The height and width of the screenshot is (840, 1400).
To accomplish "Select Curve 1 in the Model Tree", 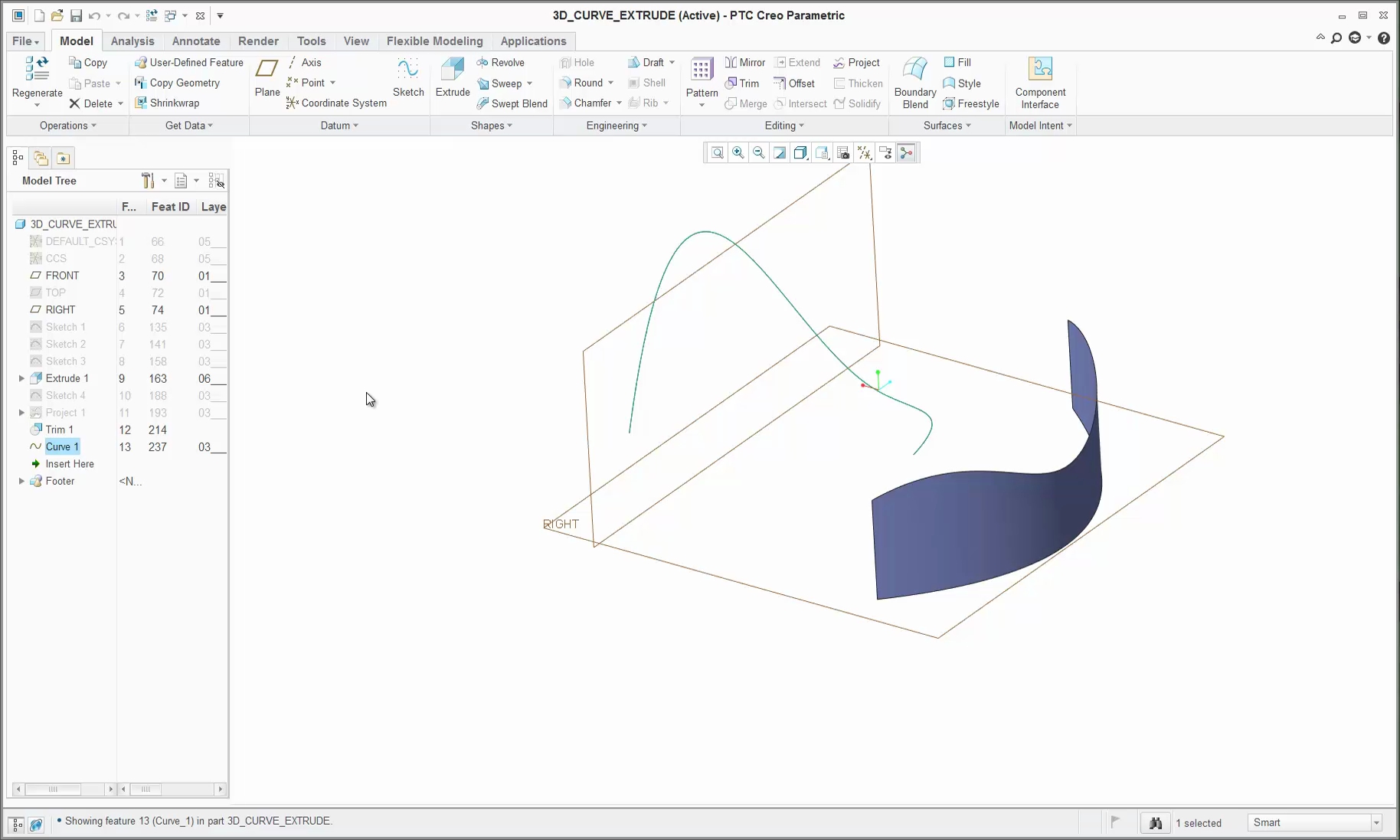I will click(61, 446).
